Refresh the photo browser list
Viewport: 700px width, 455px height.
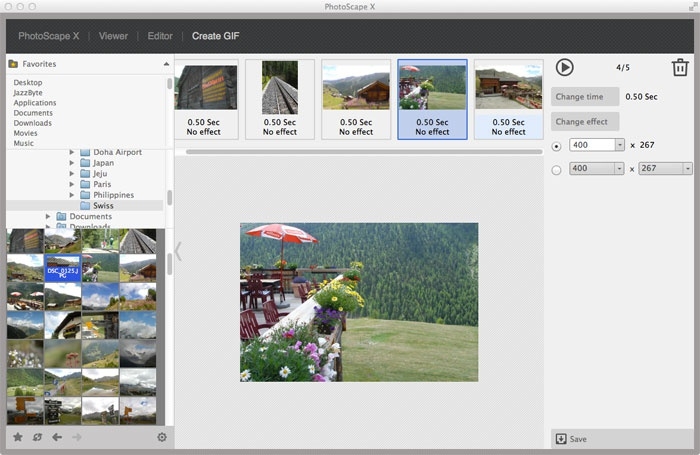click(x=37, y=437)
